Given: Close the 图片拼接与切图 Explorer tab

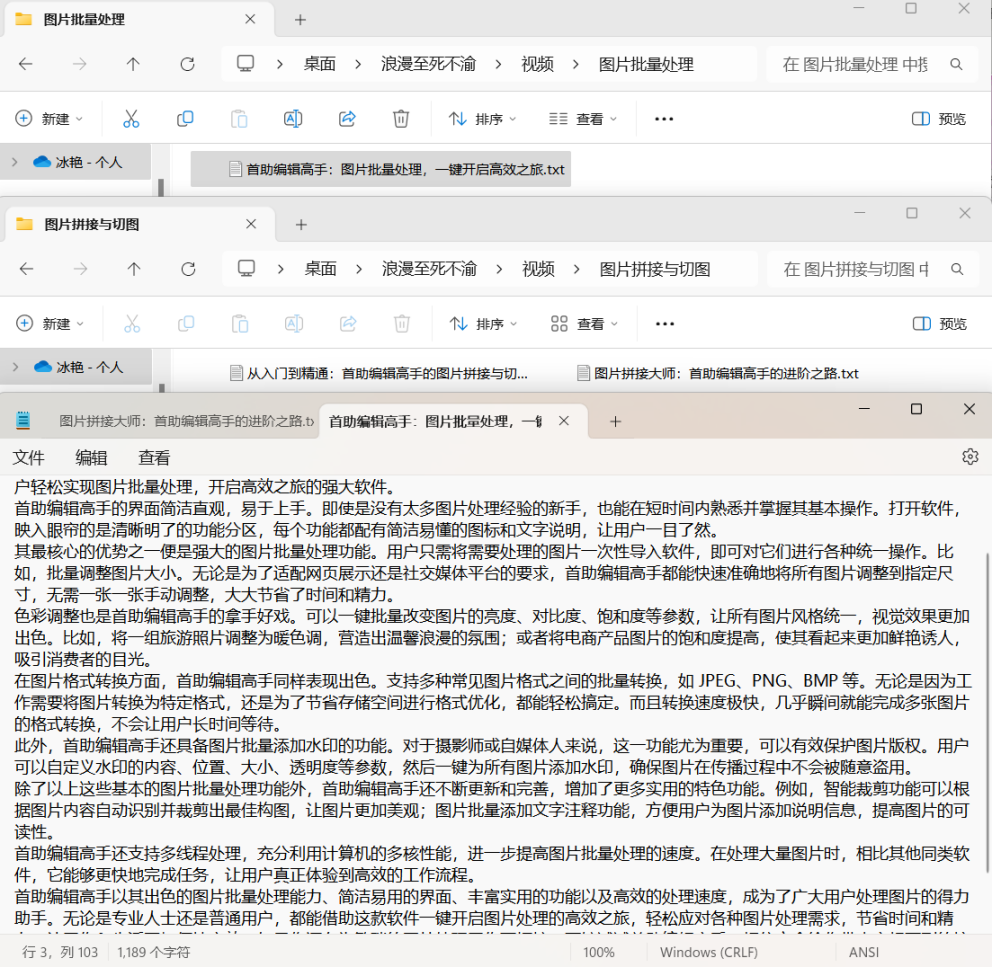Looking at the screenshot, I should pos(251,224).
